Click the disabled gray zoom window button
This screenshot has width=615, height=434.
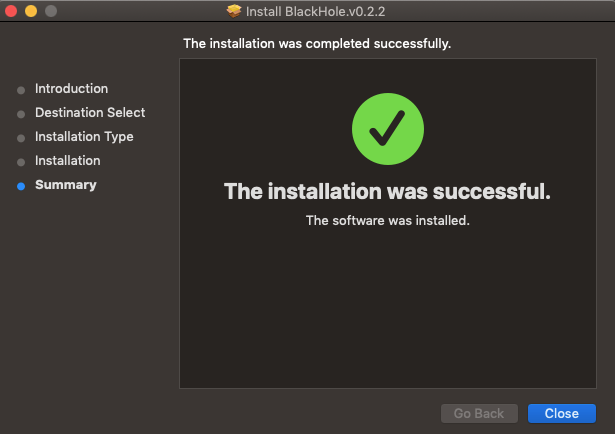(x=51, y=11)
